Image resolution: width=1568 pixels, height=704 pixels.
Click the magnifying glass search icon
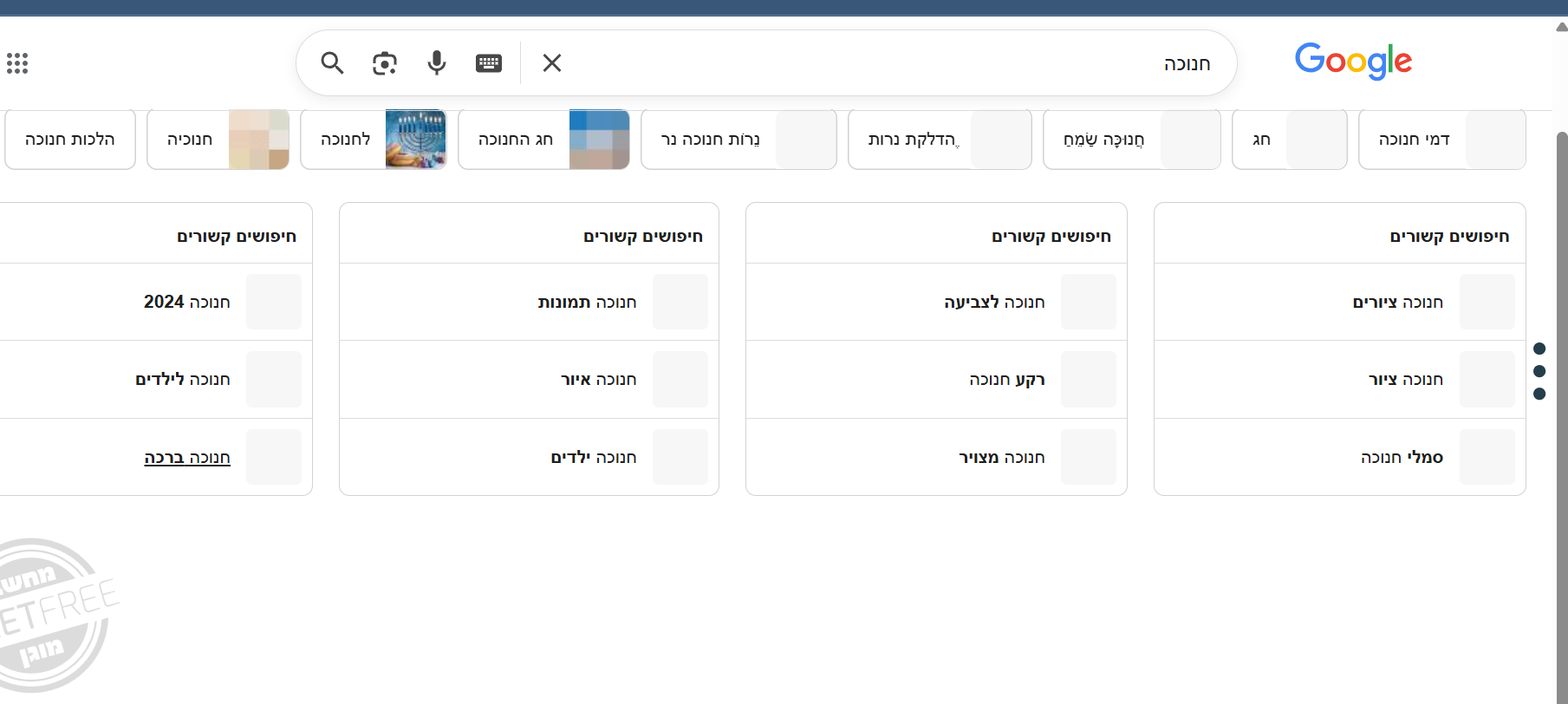332,63
